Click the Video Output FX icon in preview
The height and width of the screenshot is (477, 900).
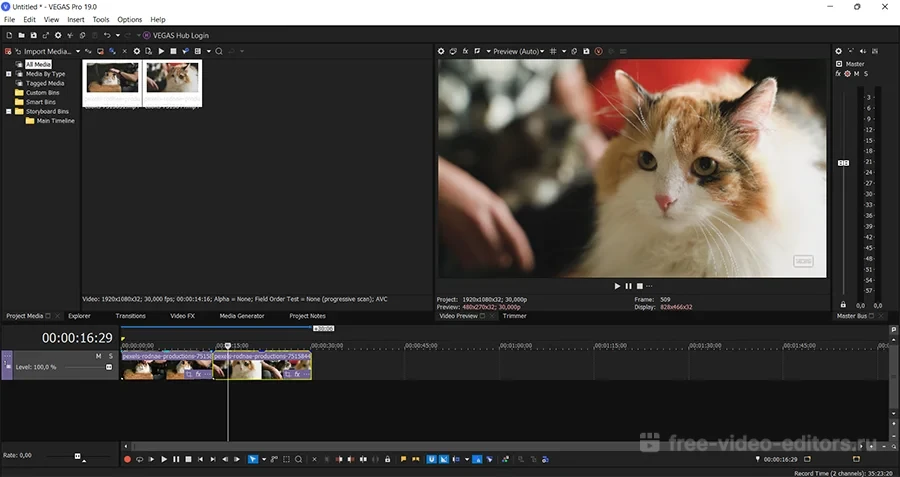[x=466, y=51]
